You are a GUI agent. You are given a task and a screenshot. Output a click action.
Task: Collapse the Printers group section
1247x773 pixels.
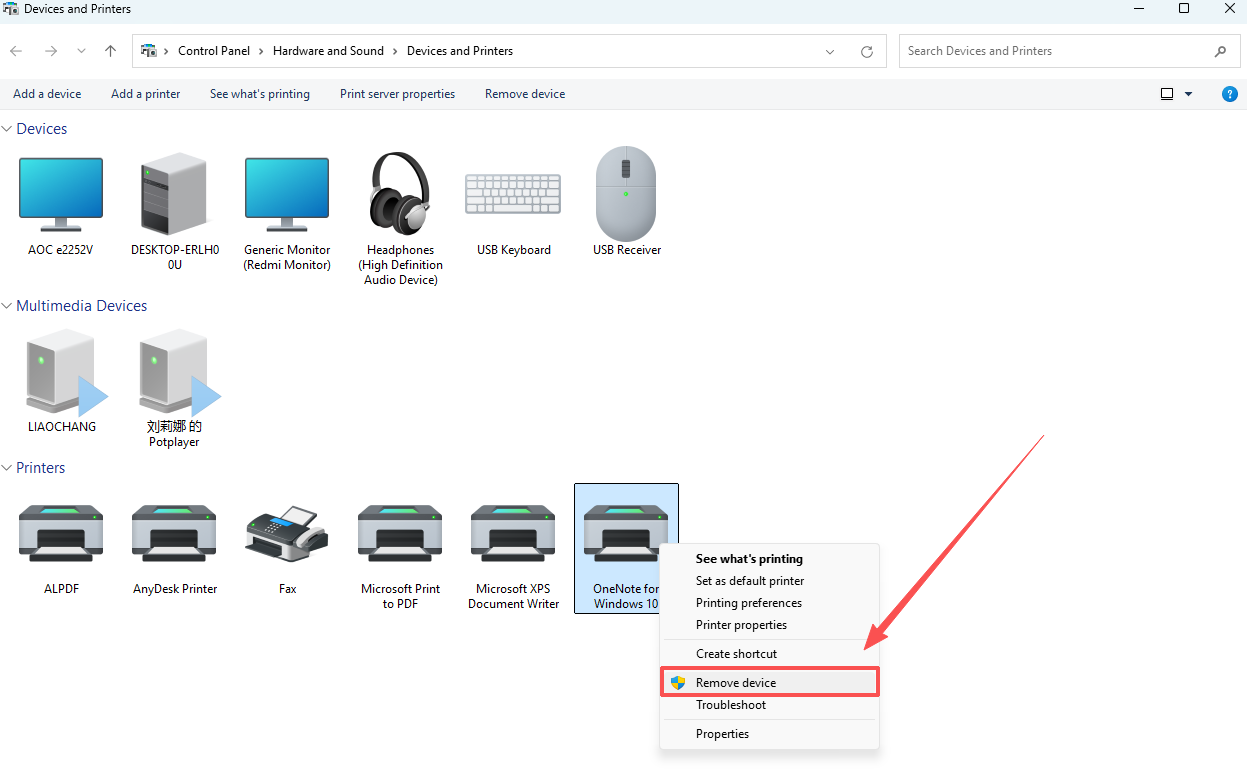click(7, 468)
